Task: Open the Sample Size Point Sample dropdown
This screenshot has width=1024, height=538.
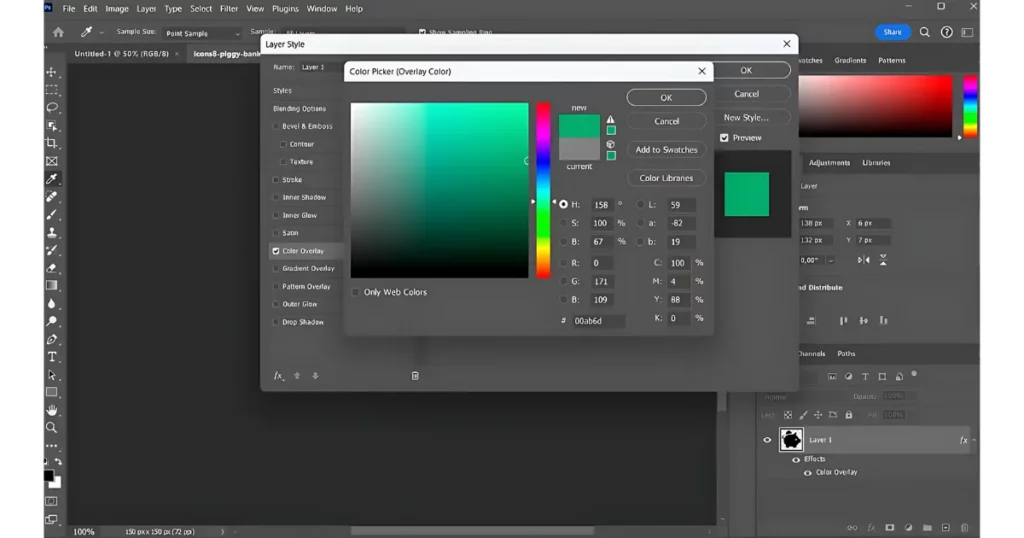Action: coord(202,33)
